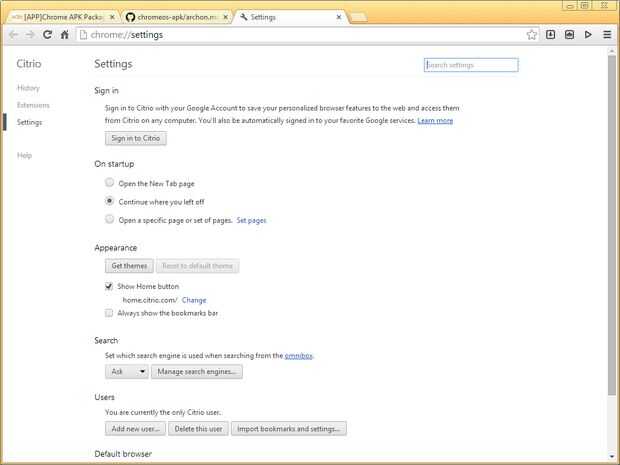Click the play arrow toolbar icon
The width and height of the screenshot is (620, 465).
click(x=588, y=35)
